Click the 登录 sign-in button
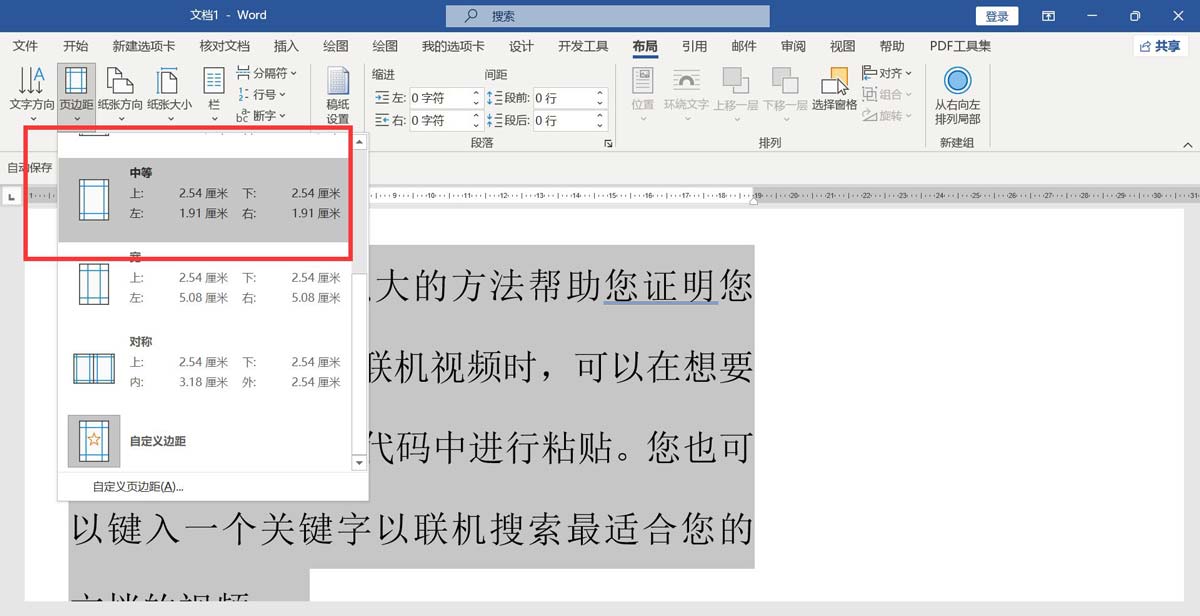Image resolution: width=1200 pixels, height=616 pixels. (x=997, y=16)
